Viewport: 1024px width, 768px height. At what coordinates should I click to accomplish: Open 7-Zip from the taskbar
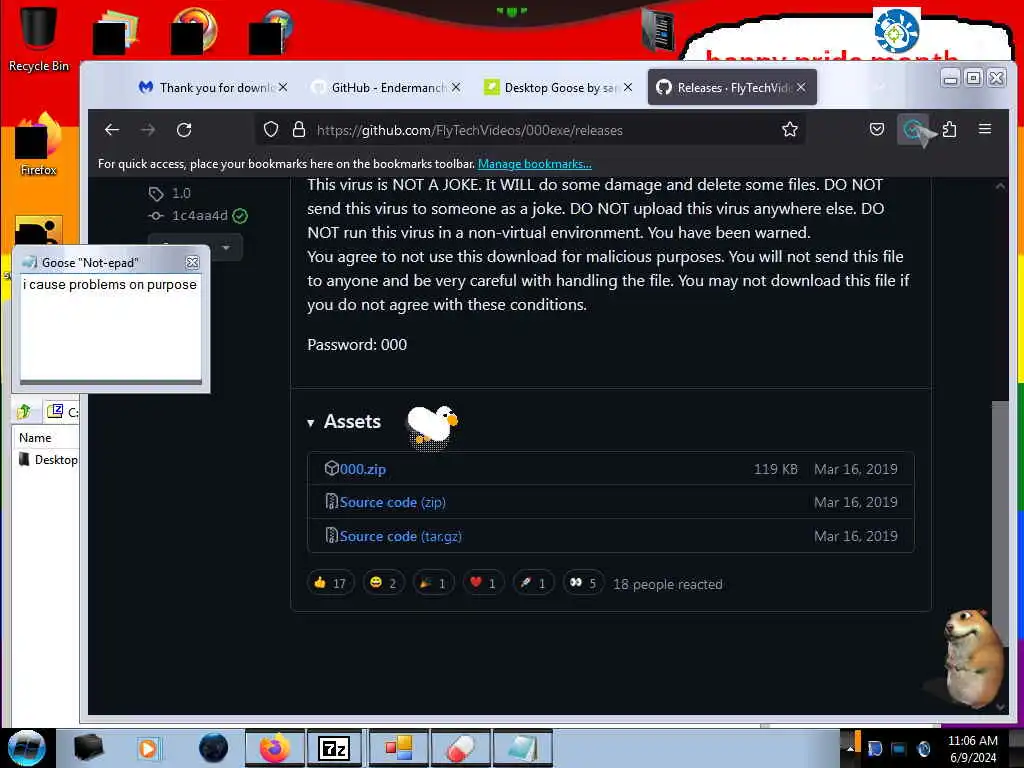pyautogui.click(x=334, y=748)
